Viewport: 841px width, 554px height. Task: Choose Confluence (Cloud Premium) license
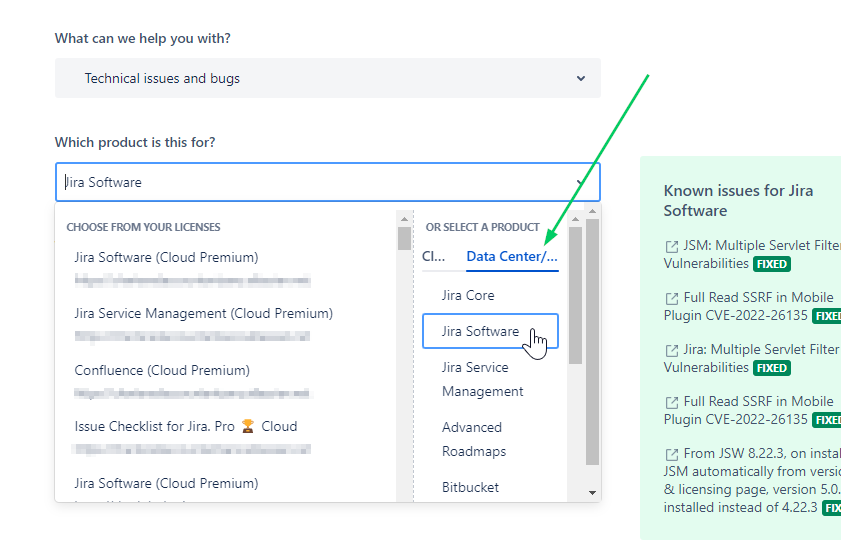162,371
